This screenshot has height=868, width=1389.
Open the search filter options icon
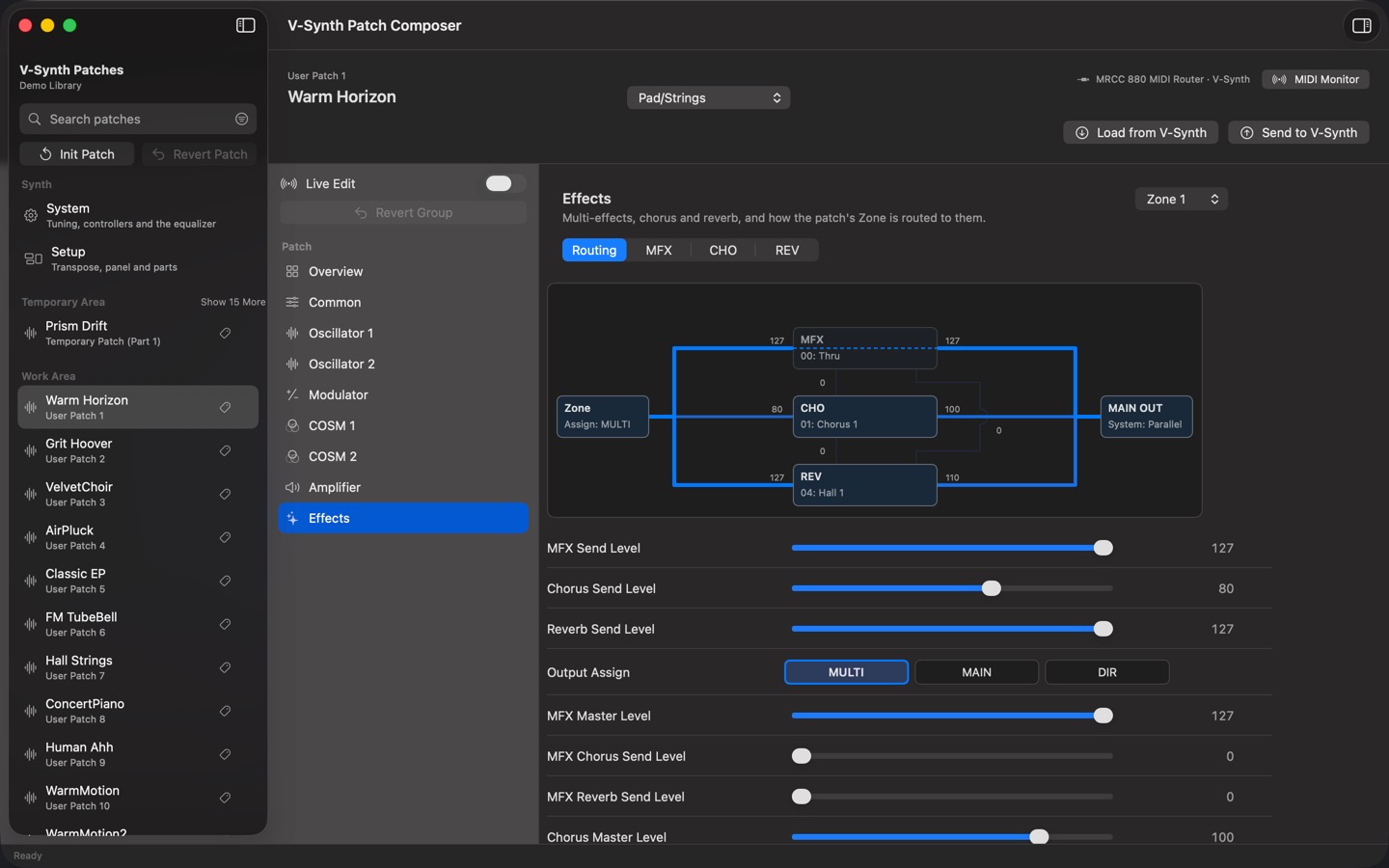click(241, 119)
